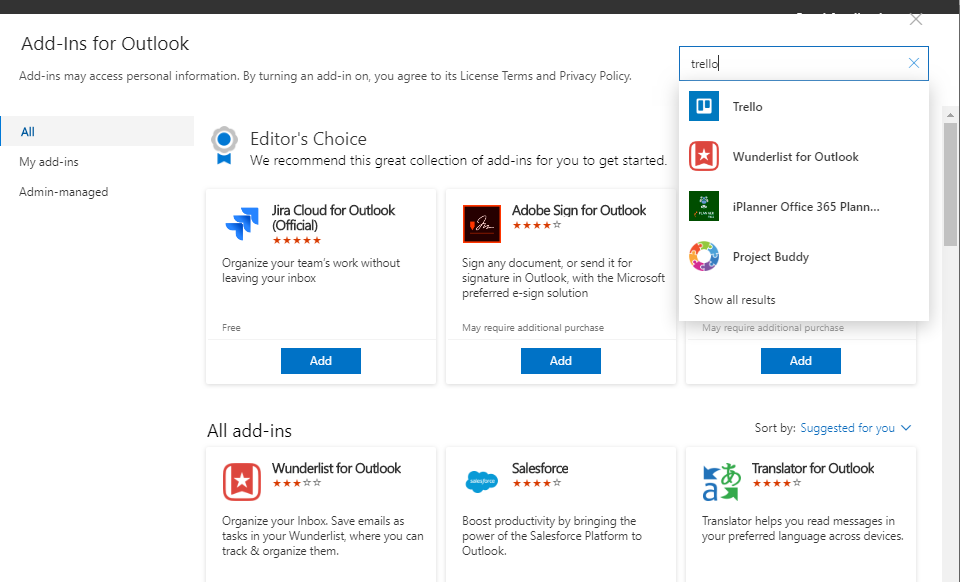Click the Jira Cloud five-star rating
This screenshot has width=960, height=582.
pyautogui.click(x=297, y=240)
